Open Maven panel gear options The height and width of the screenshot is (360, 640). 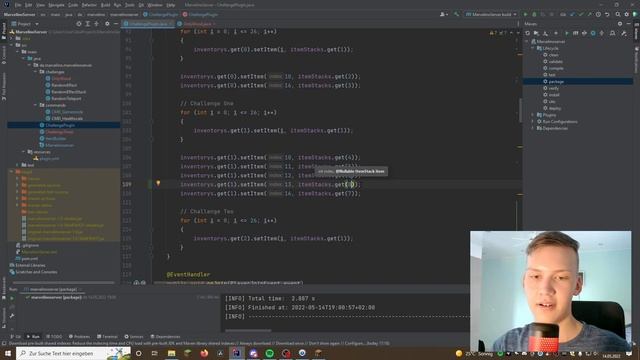[x=620, y=24]
